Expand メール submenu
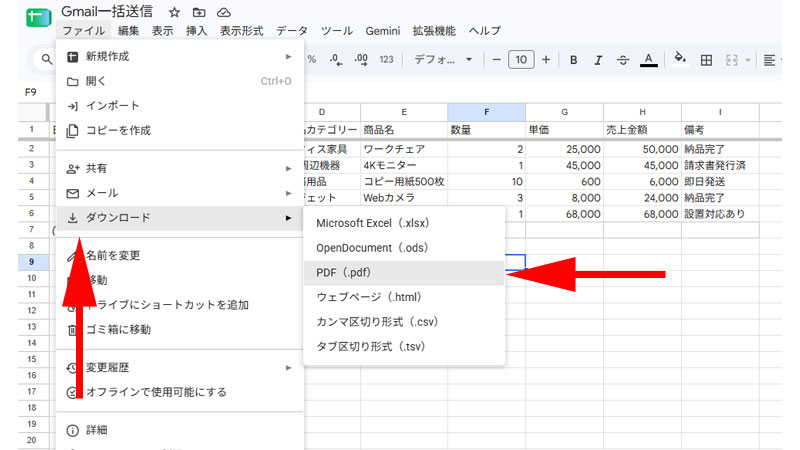 pyautogui.click(x=180, y=193)
